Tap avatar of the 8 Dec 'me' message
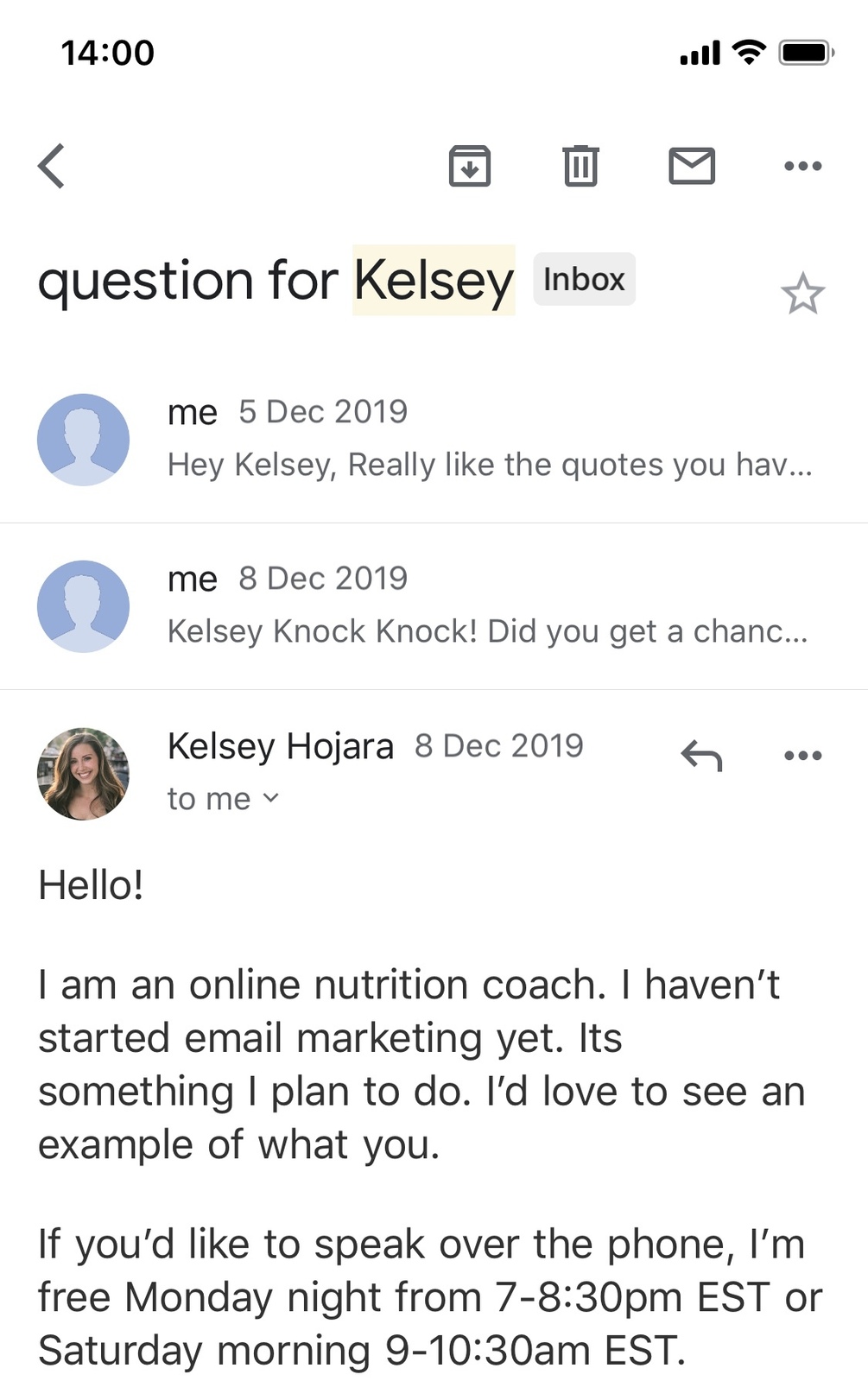This screenshot has width=868, height=1400. point(83,606)
